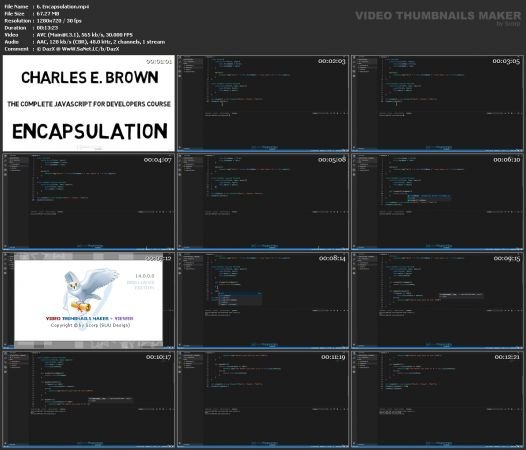Click the File Name line in header
Image resolution: width=526 pixels, height=450 pixels.
[47, 6]
